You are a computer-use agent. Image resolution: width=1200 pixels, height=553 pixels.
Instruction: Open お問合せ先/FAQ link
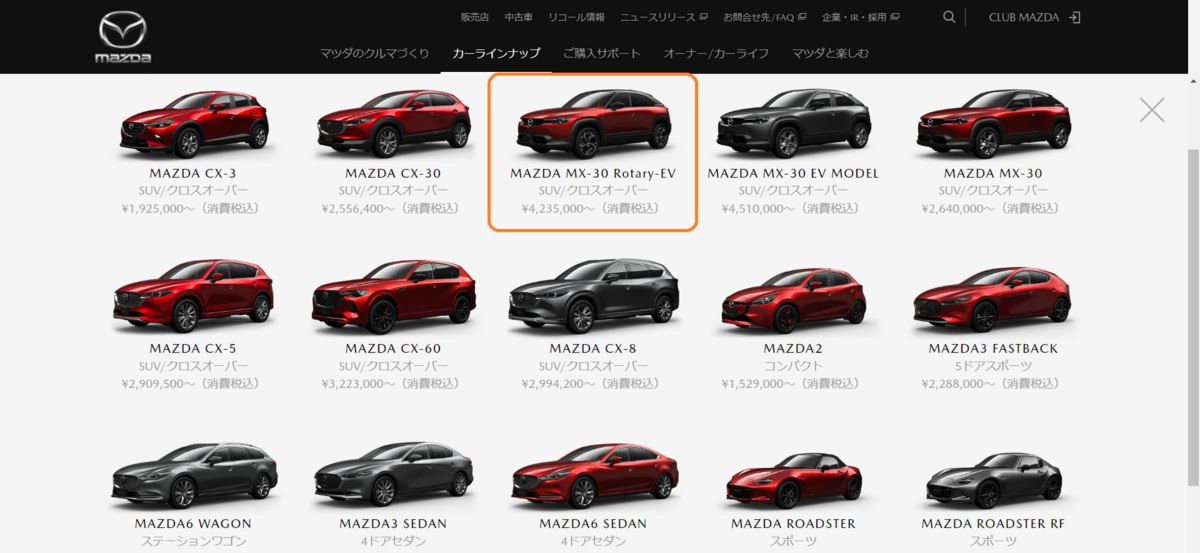[765, 18]
